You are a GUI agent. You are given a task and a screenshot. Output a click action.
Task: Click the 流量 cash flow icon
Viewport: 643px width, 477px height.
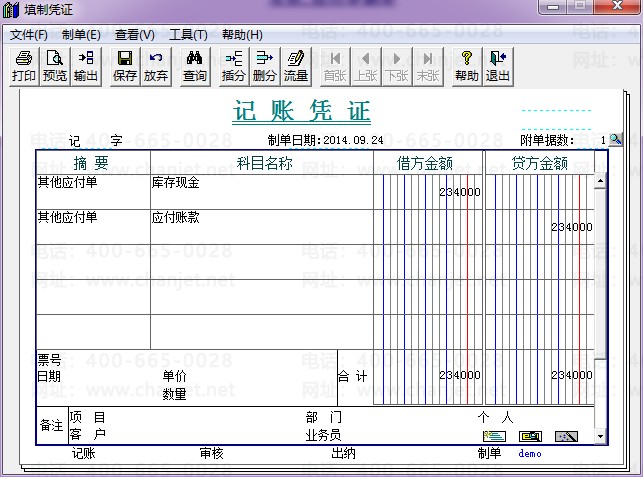pyautogui.click(x=296, y=66)
